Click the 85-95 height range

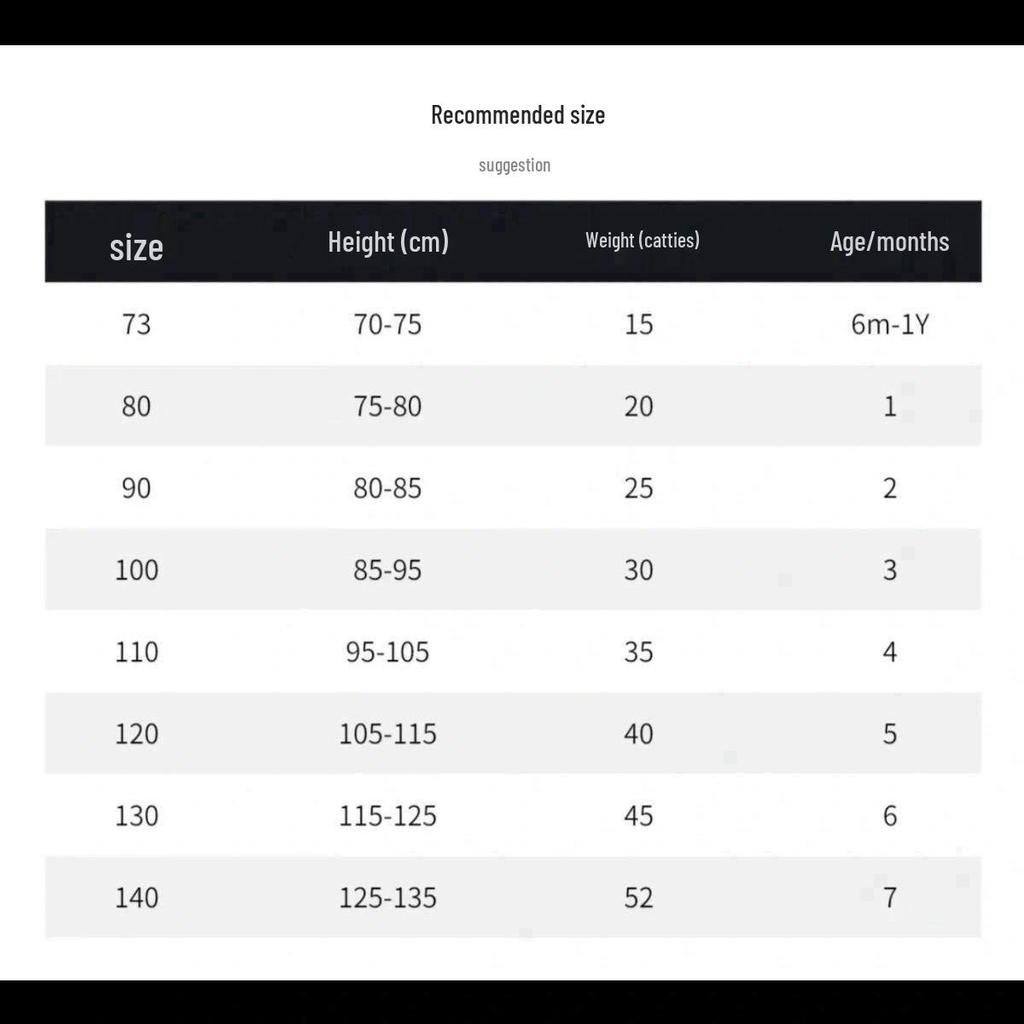coord(388,570)
